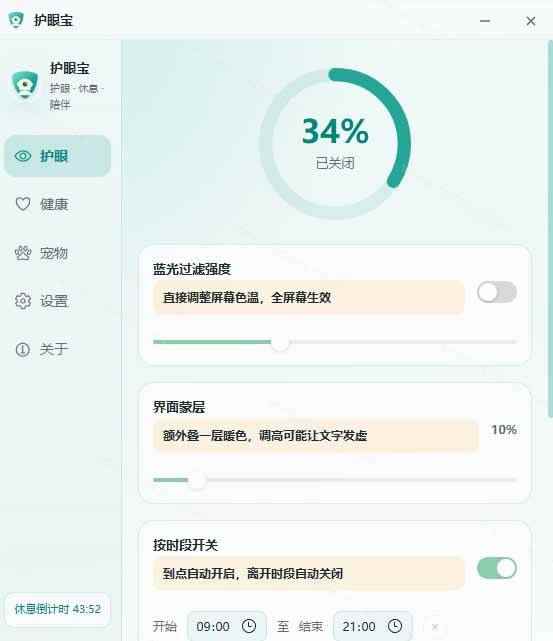
Task: Click the 界面蒙层 slider handle
Action: pos(197,480)
